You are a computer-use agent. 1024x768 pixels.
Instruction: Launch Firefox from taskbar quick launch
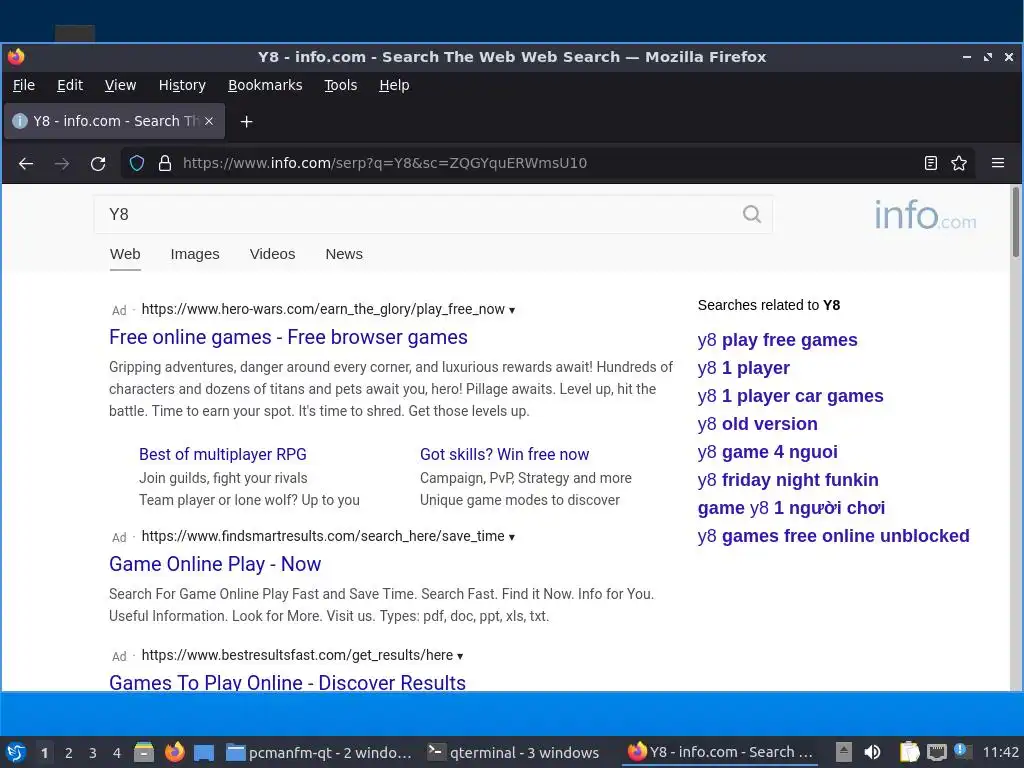coord(174,752)
